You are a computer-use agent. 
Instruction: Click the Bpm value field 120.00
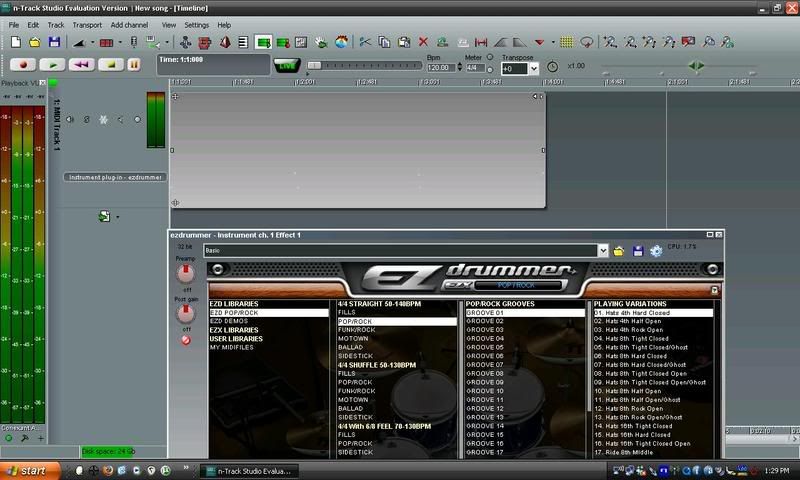tap(441, 67)
